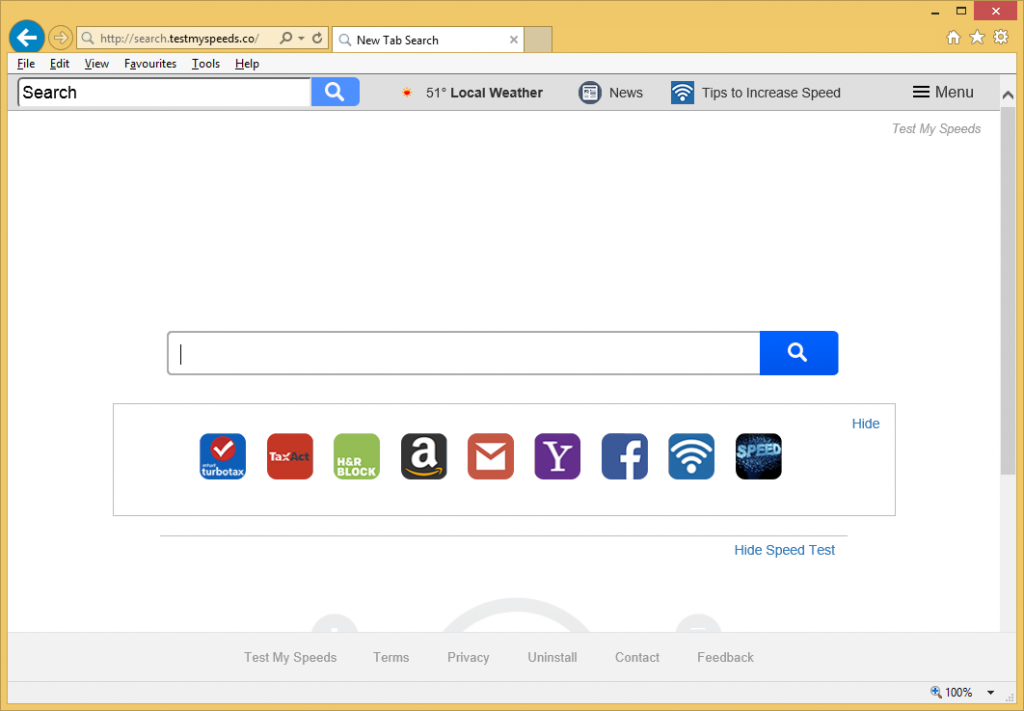Screen dimensions: 1024x711
Task: Click the browser forward arrow button
Action: pos(60,38)
